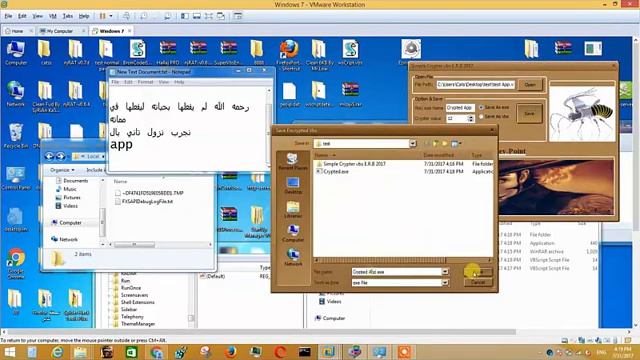This screenshot has width=640, height=360.
Task: Select the Save As exe radio button
Action: [482, 107]
